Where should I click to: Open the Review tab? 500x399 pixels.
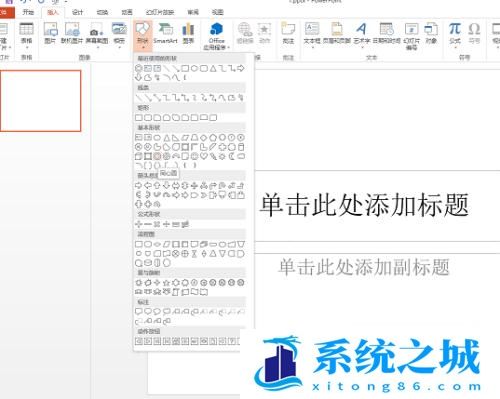point(193,12)
